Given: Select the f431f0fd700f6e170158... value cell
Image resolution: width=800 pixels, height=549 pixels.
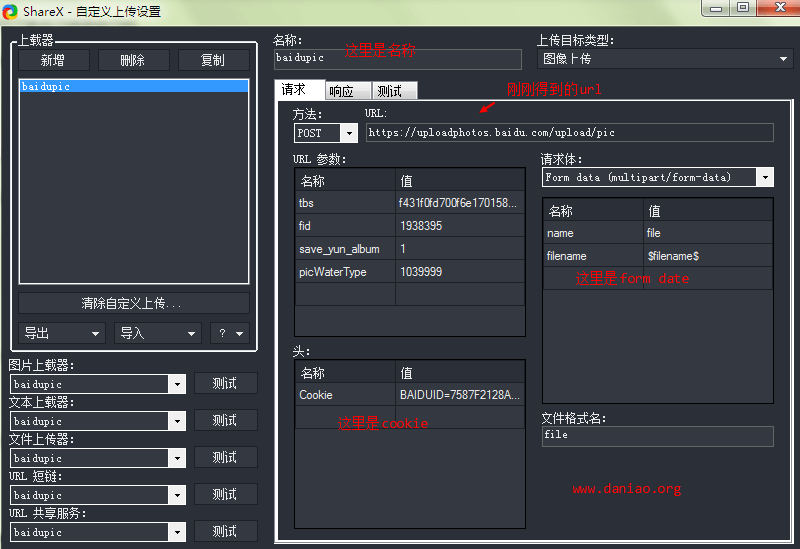Looking at the screenshot, I should 460,203.
